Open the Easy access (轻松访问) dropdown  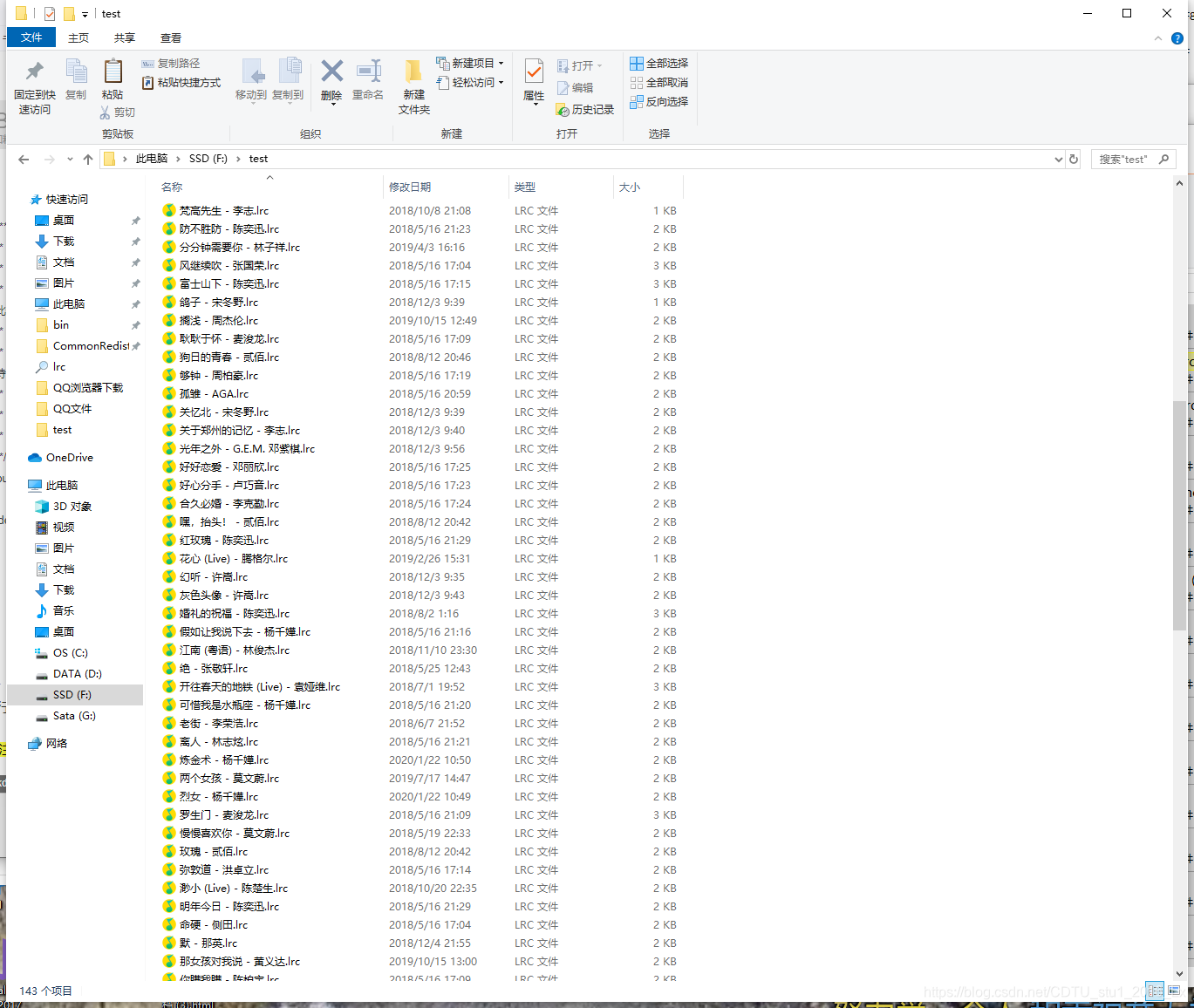pos(470,83)
